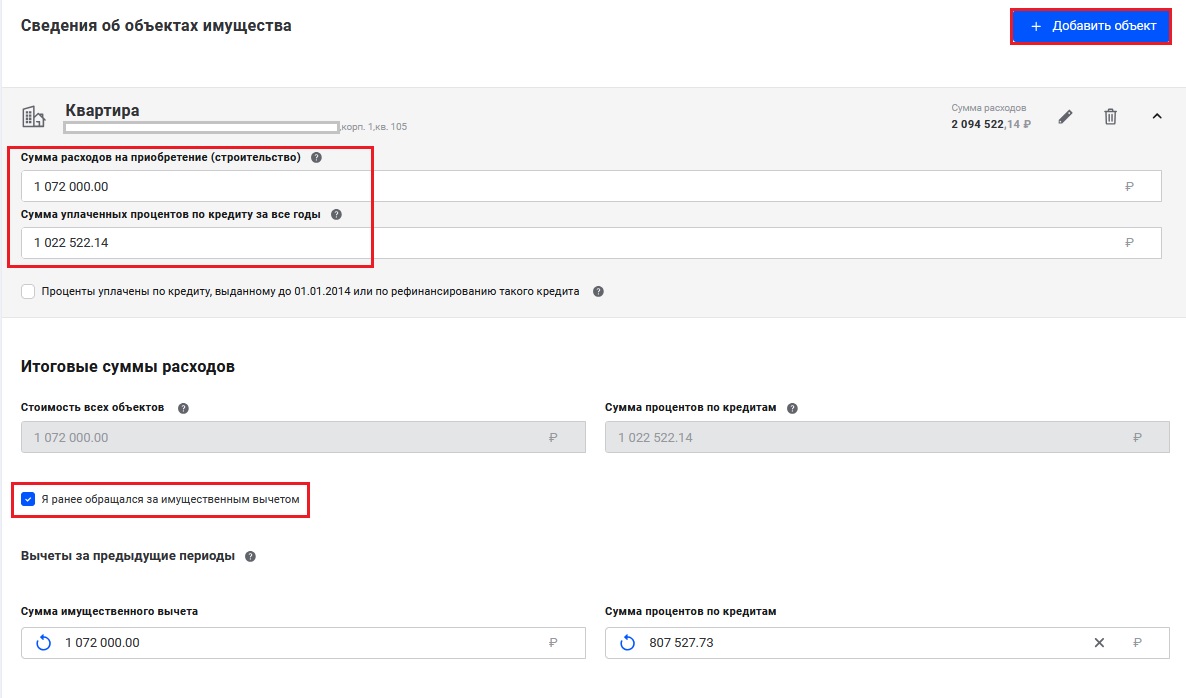The image size is (1186, 698).
Task: Click the Добавить объект button
Action: pos(1091,26)
